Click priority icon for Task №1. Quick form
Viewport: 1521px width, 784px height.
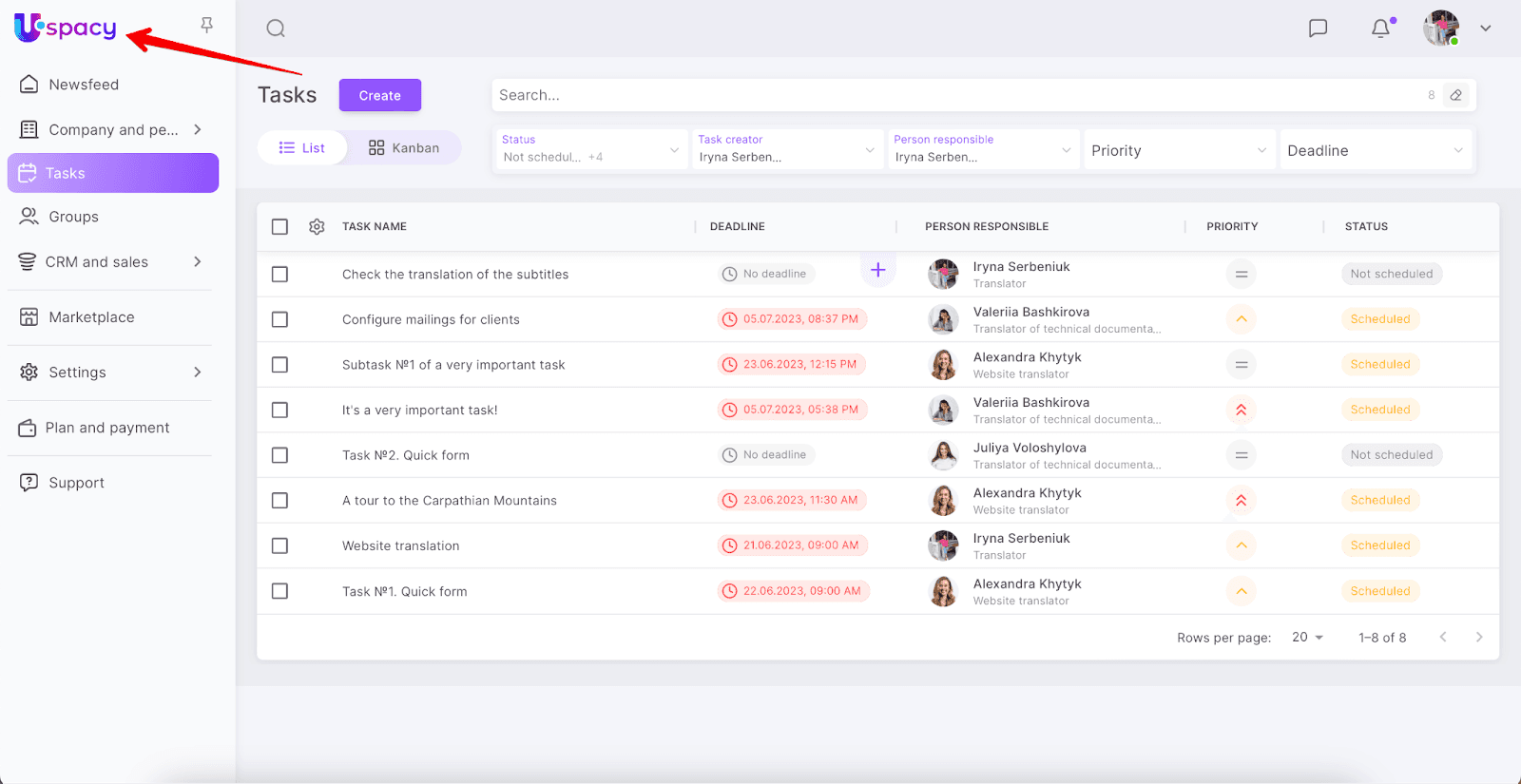tap(1242, 591)
